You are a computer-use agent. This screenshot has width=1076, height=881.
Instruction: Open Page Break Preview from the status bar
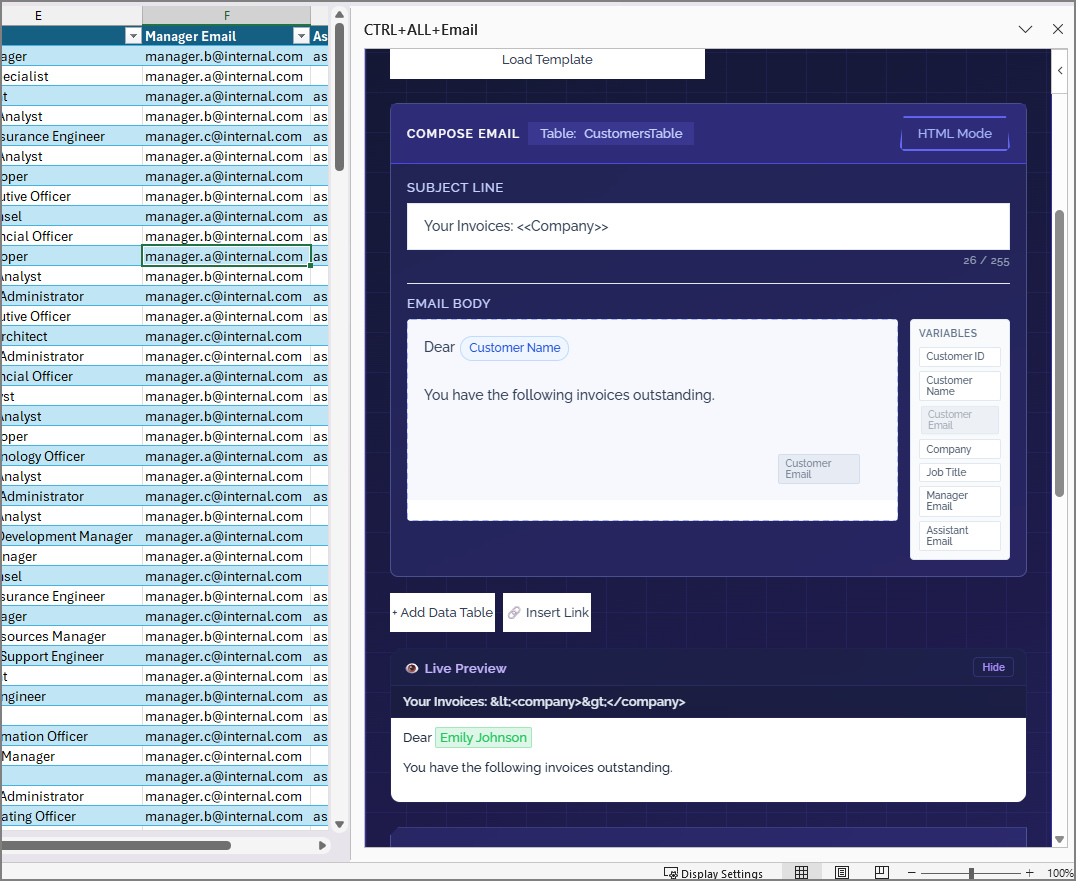tap(881, 872)
